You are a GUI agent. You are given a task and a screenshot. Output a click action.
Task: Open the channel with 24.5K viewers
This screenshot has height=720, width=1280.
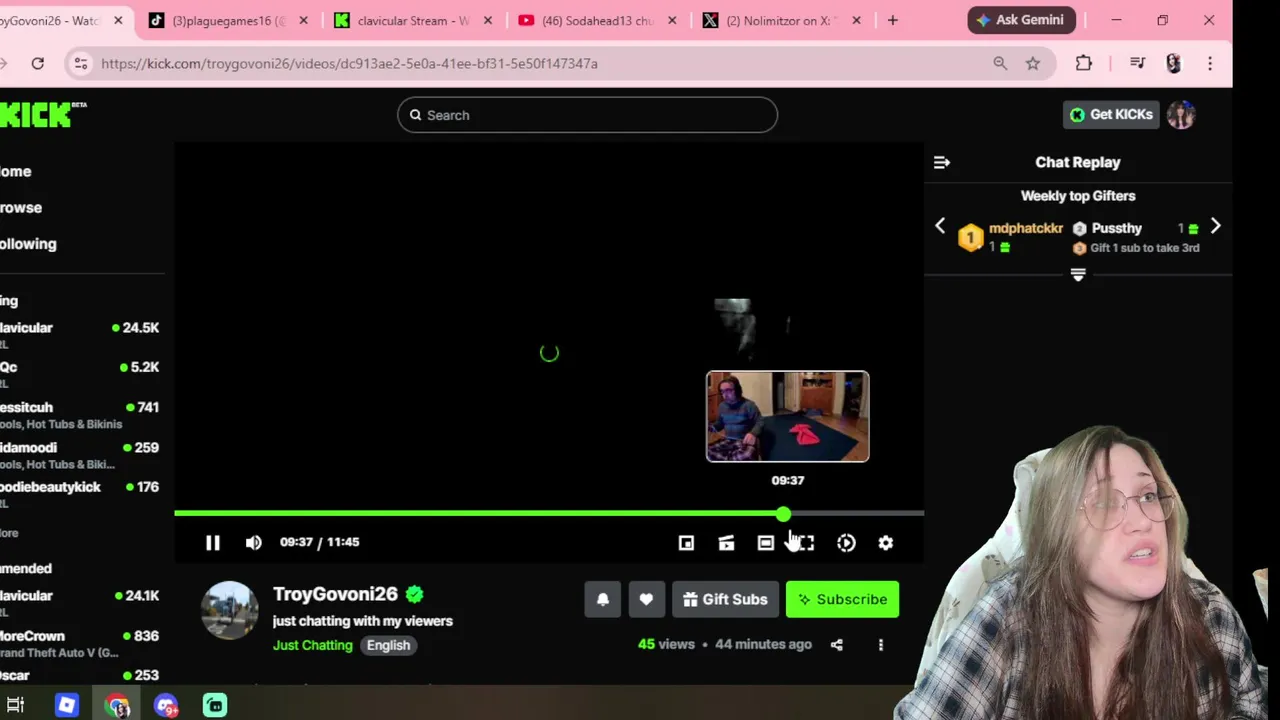click(x=82, y=334)
